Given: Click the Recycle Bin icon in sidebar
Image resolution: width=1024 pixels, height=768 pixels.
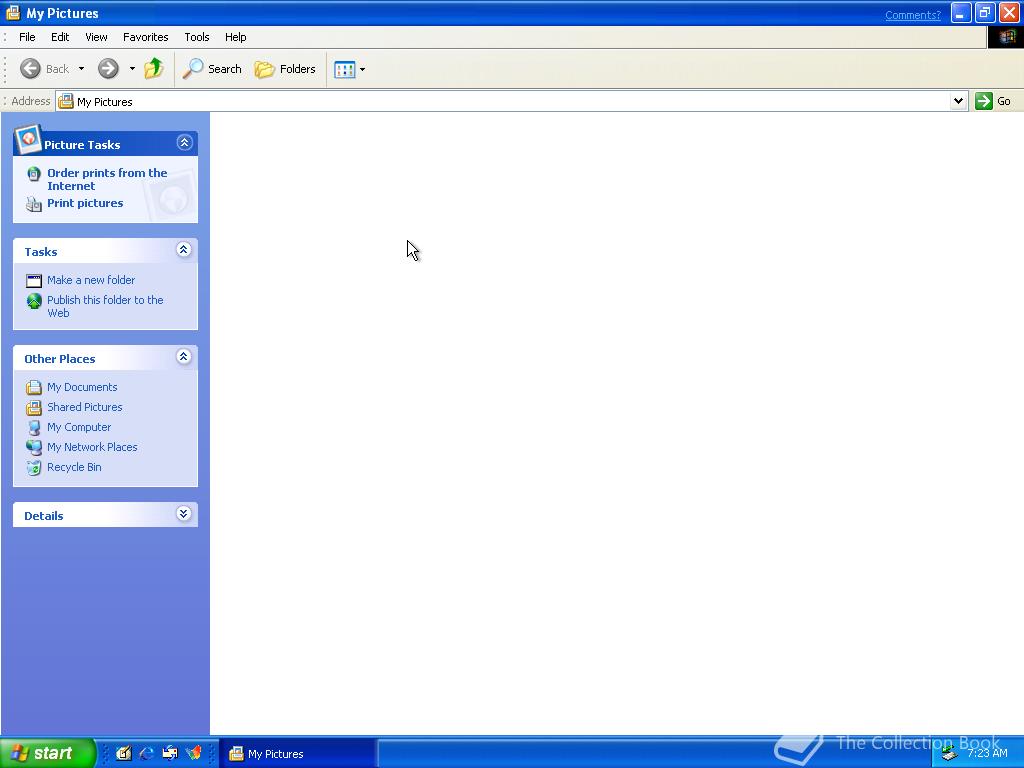Looking at the screenshot, I should pyautogui.click(x=34, y=468).
